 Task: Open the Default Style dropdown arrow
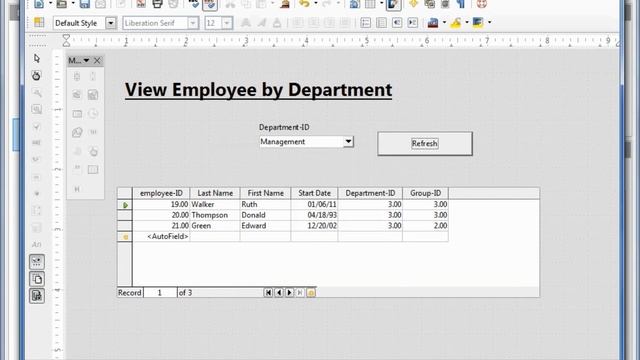[x=111, y=23]
